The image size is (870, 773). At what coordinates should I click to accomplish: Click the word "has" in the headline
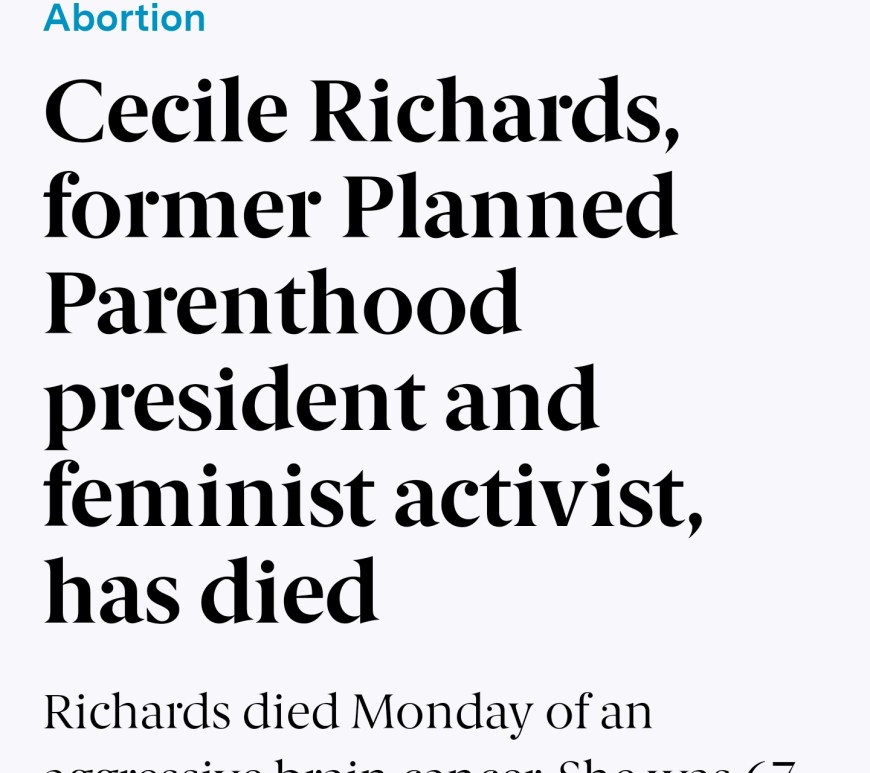[x=112, y=590]
